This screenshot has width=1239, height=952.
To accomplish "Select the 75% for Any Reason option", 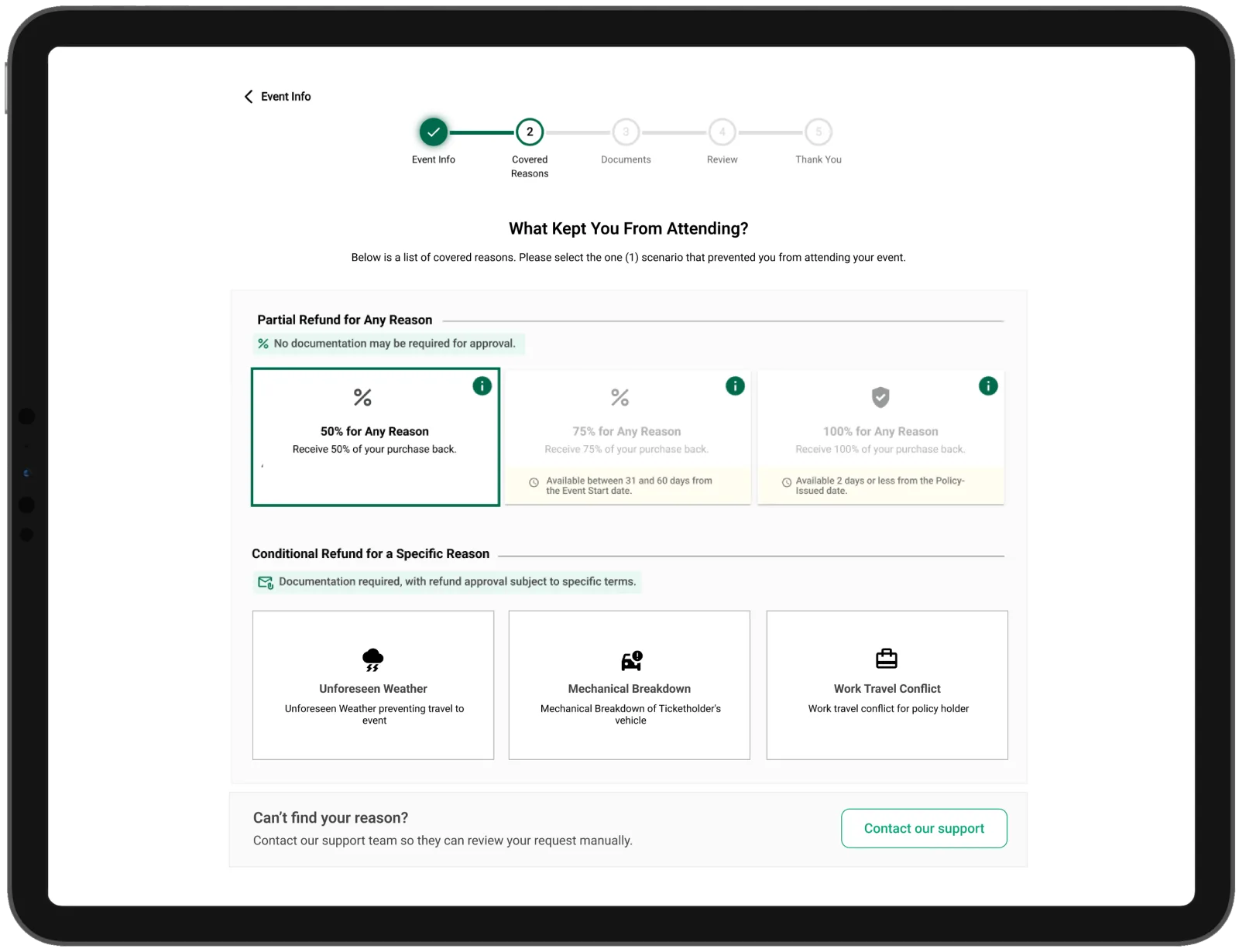I will click(628, 437).
